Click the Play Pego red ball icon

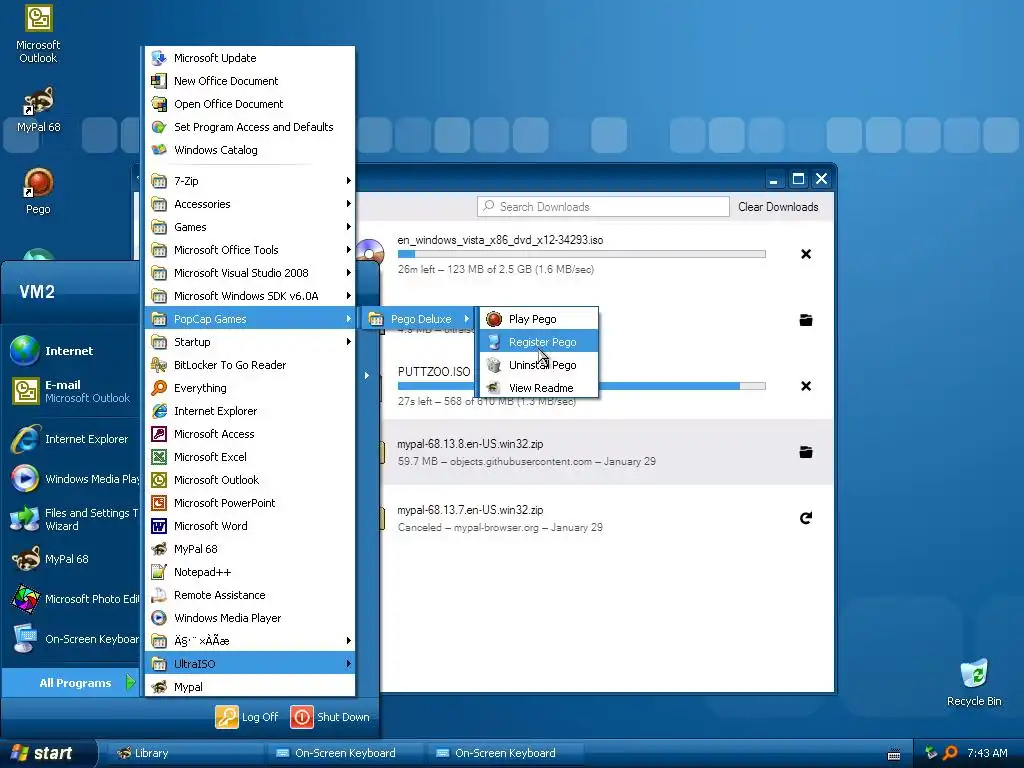click(x=494, y=319)
